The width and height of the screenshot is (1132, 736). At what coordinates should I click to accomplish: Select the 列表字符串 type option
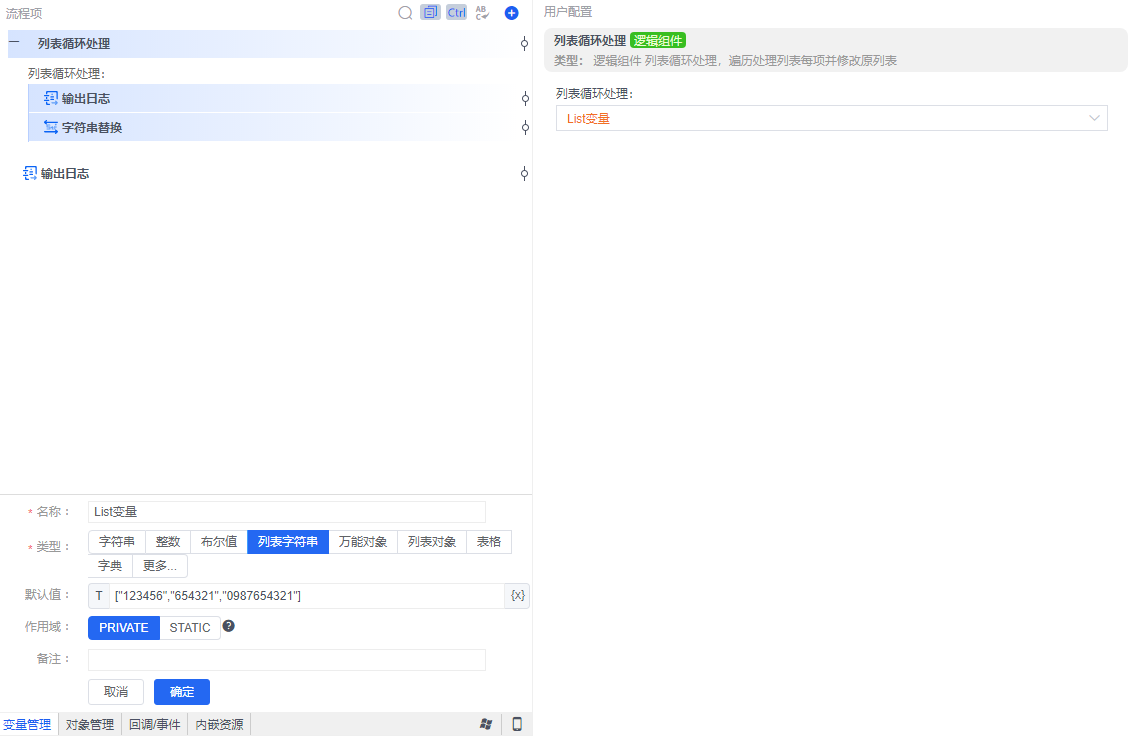[x=287, y=541]
